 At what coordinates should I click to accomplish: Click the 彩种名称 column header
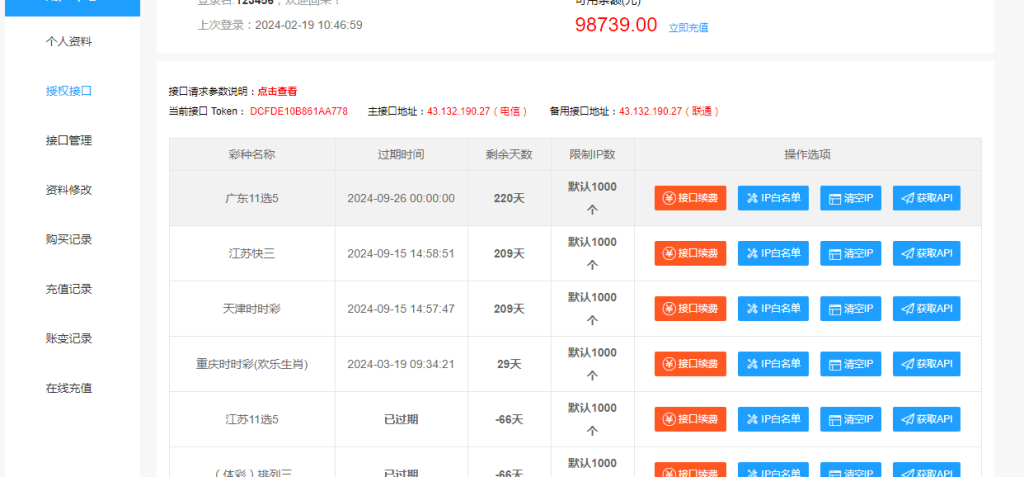point(252,155)
